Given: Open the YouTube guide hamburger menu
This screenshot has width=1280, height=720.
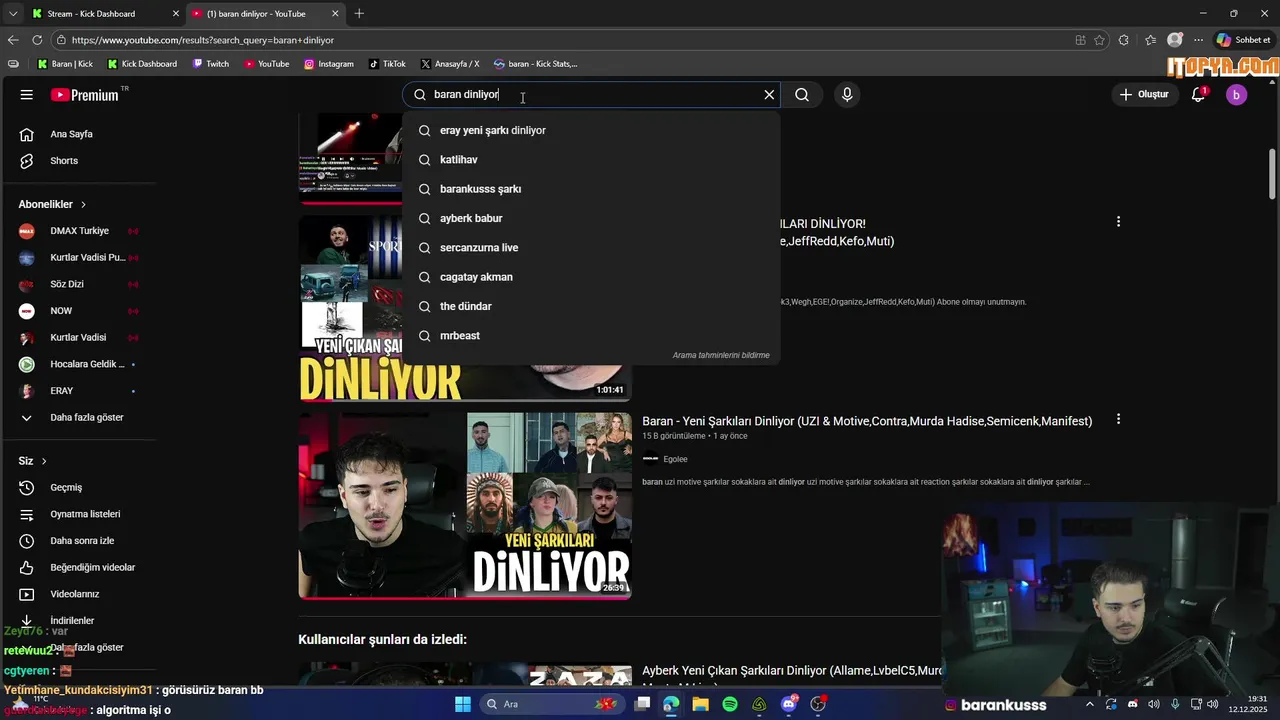Looking at the screenshot, I should click(x=26, y=95).
